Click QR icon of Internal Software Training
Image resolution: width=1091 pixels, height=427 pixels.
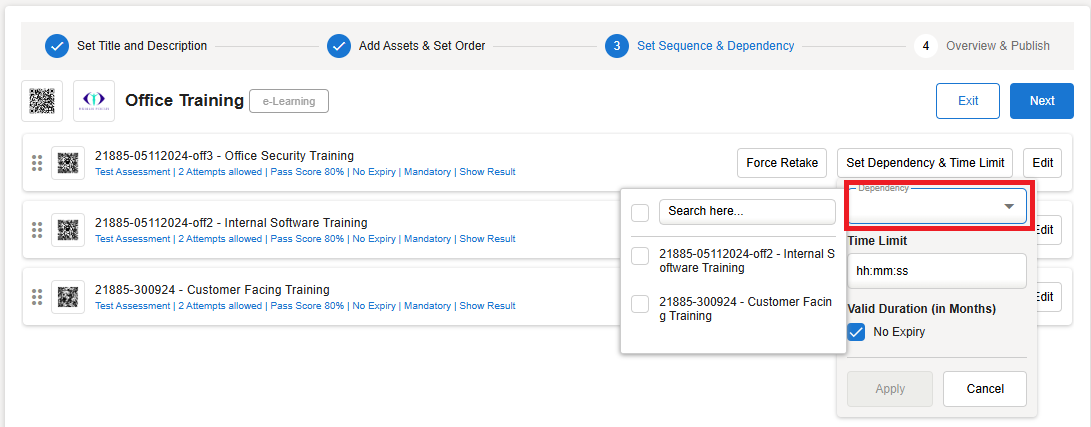[68, 230]
